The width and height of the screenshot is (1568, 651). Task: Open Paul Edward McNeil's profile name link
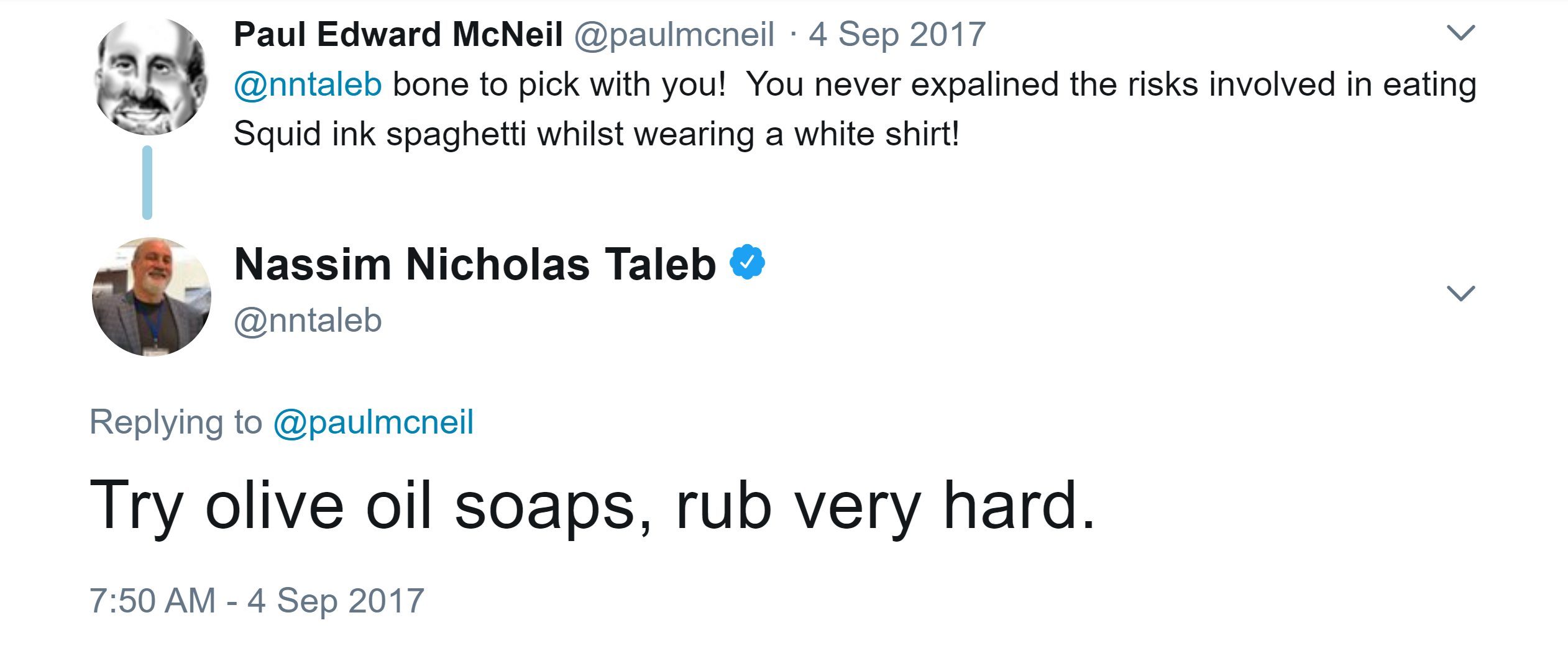point(398,34)
